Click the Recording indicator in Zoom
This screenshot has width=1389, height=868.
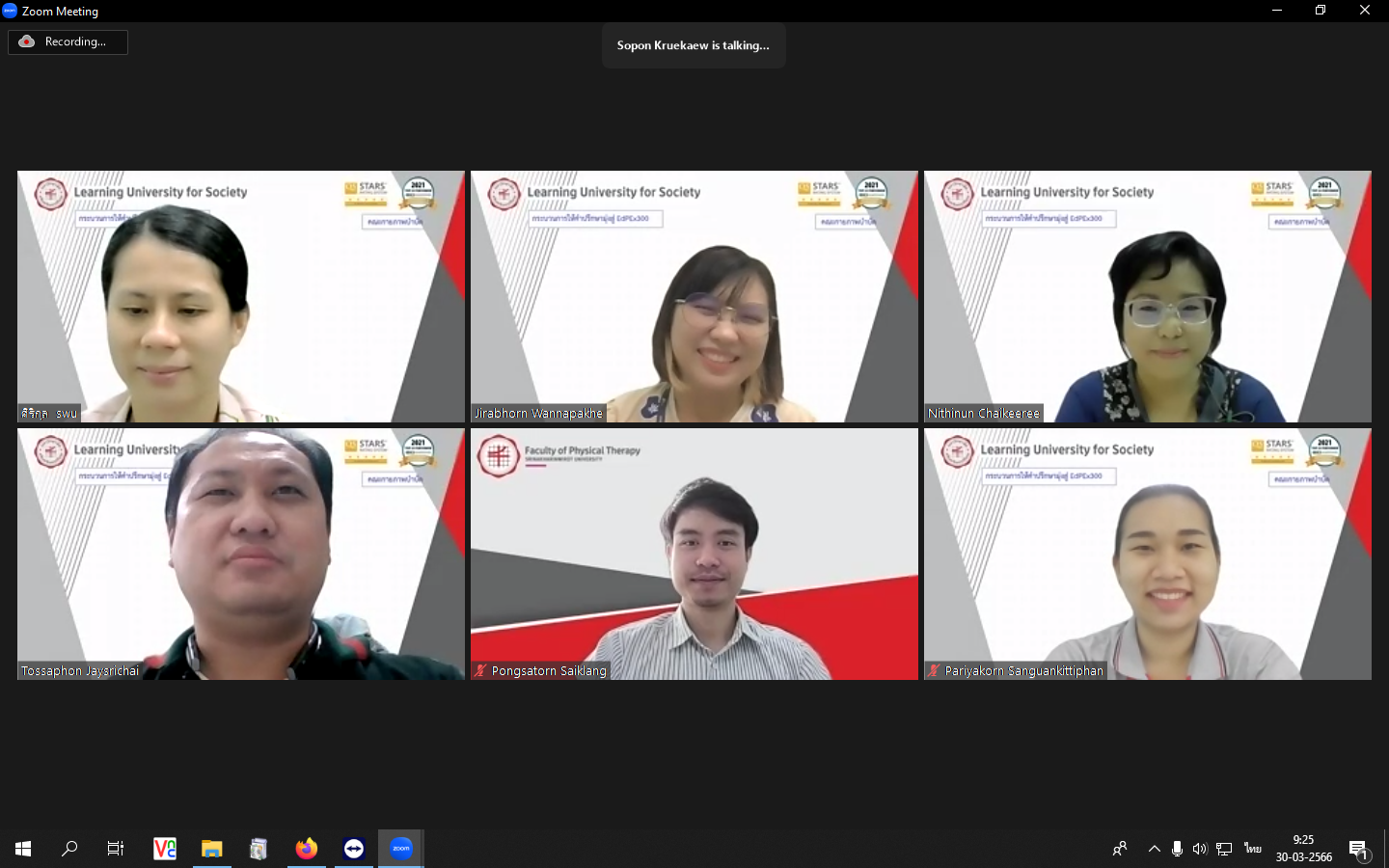pyautogui.click(x=68, y=42)
